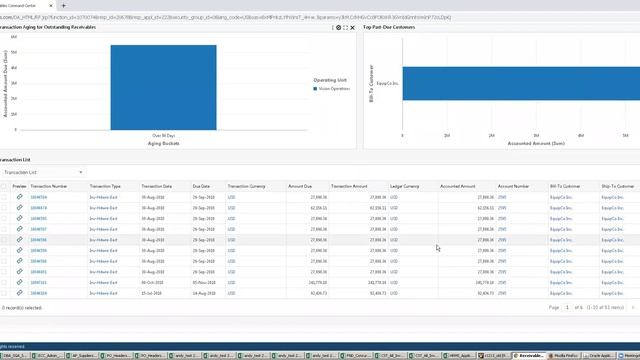Viewport: 640px width, 360px height.
Task: Click the browser address bar URL
Action: [225, 18]
